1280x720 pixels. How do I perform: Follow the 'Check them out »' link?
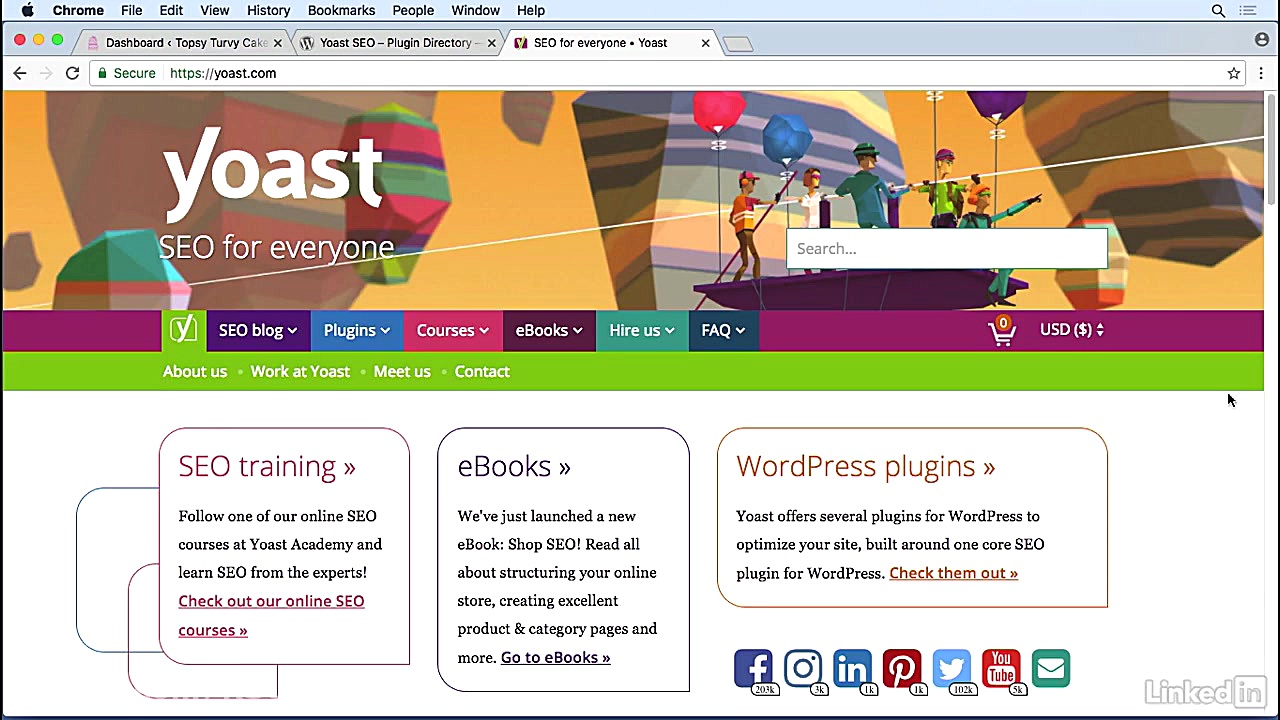click(x=953, y=573)
